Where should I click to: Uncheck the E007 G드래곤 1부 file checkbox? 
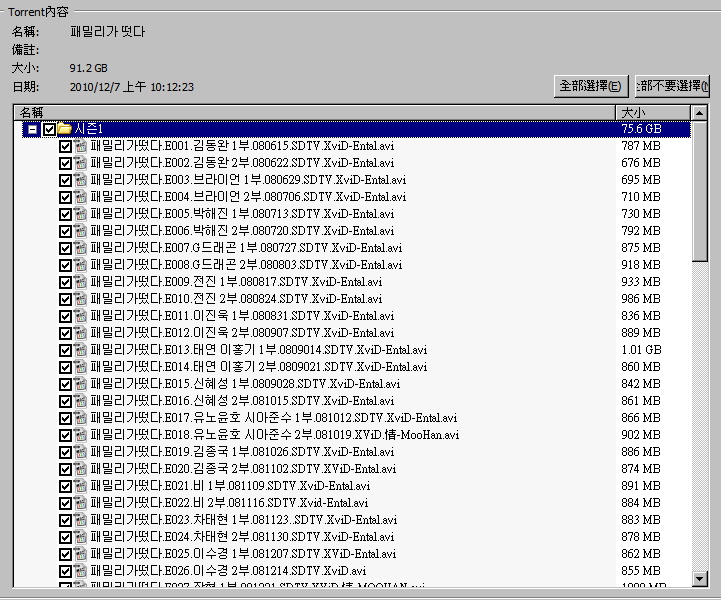point(65,249)
